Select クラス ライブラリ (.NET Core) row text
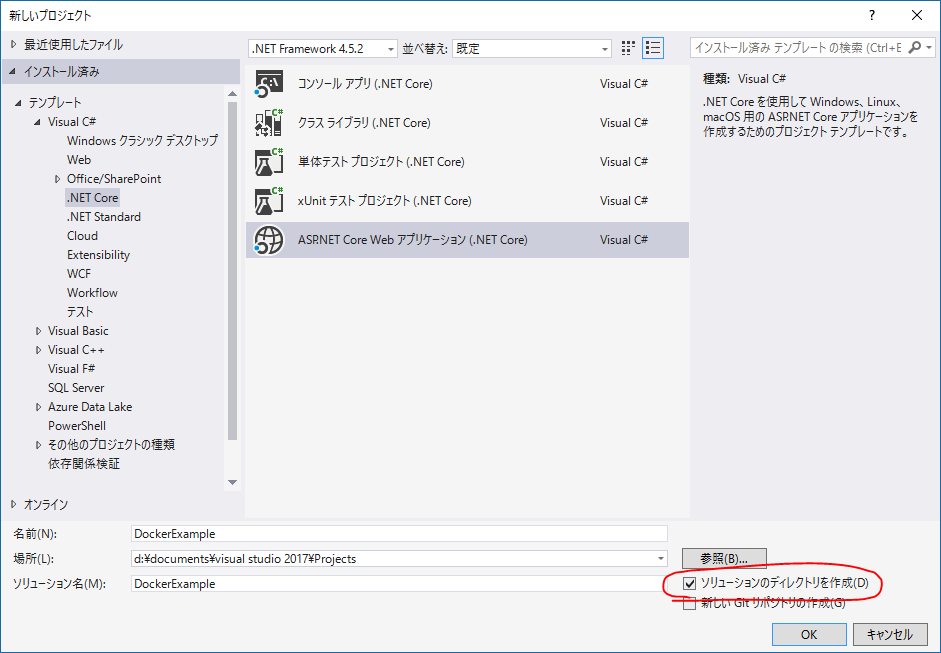 point(364,122)
